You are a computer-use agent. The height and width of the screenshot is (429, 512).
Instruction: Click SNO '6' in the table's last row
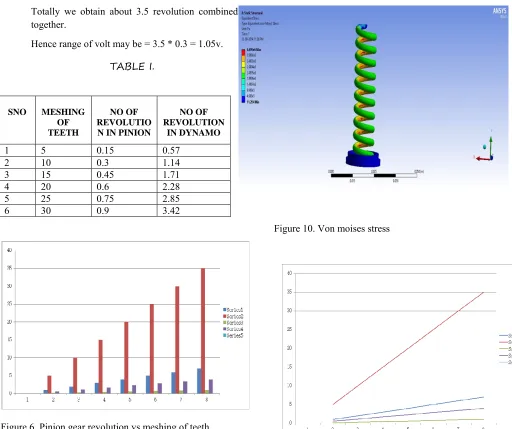[x=7, y=211]
